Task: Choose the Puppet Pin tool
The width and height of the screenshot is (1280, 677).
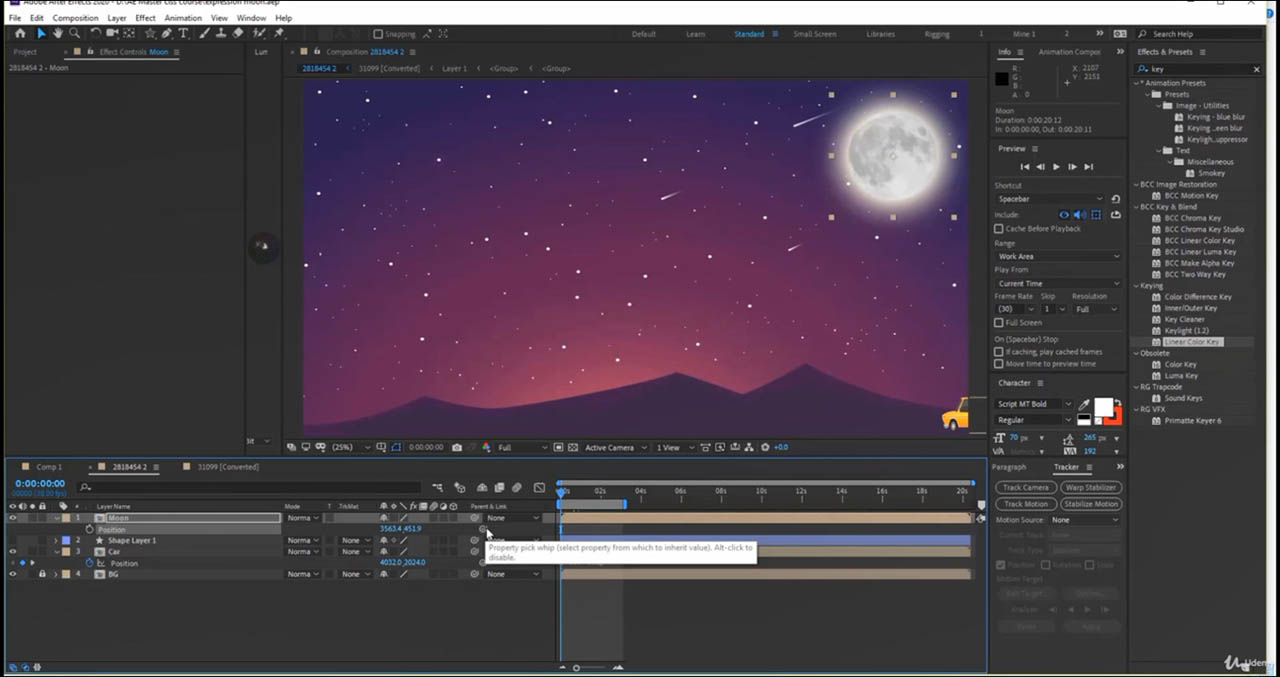Action: pyautogui.click(x=279, y=33)
